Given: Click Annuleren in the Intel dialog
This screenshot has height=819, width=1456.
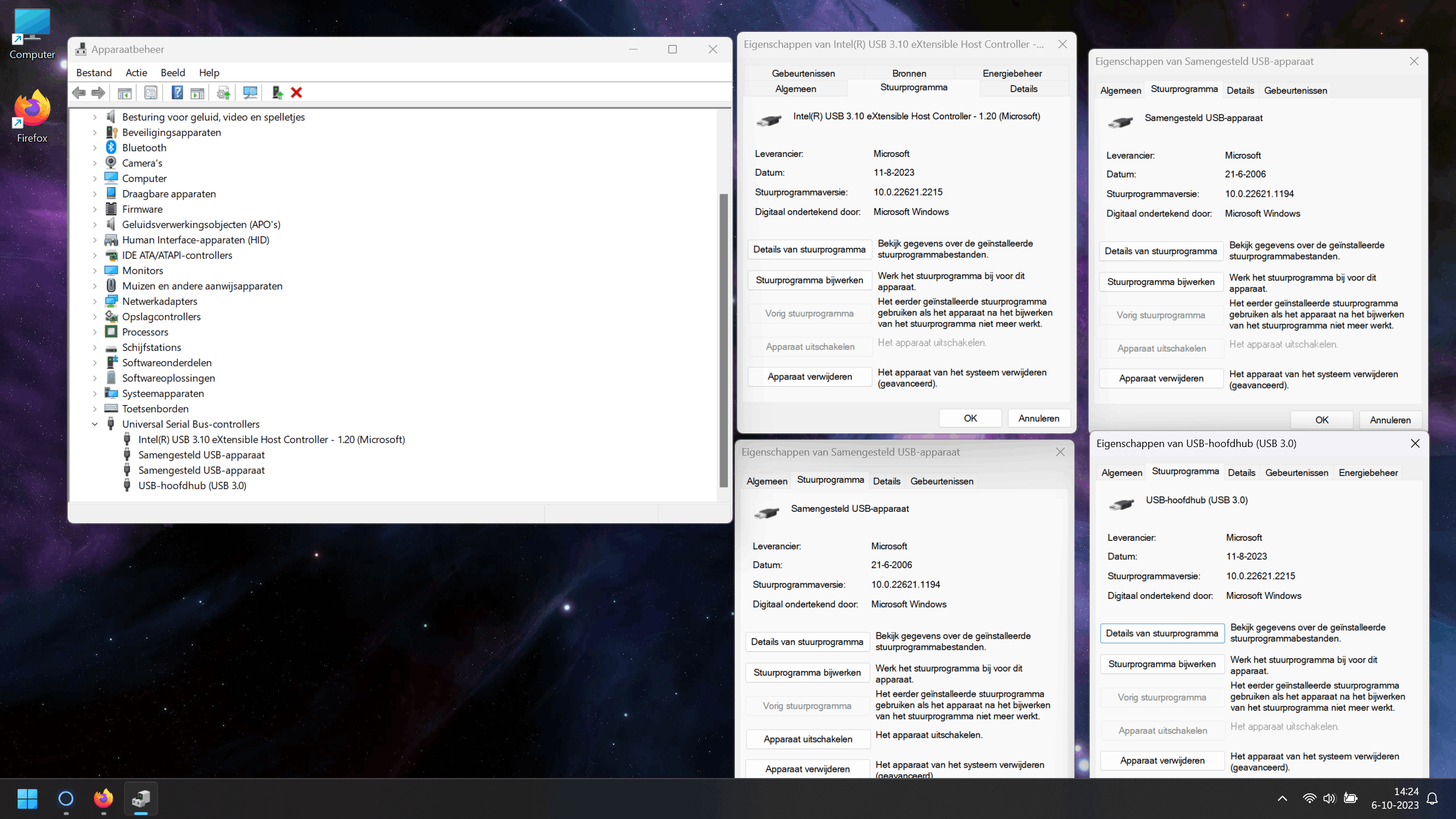Looking at the screenshot, I should [x=1039, y=418].
